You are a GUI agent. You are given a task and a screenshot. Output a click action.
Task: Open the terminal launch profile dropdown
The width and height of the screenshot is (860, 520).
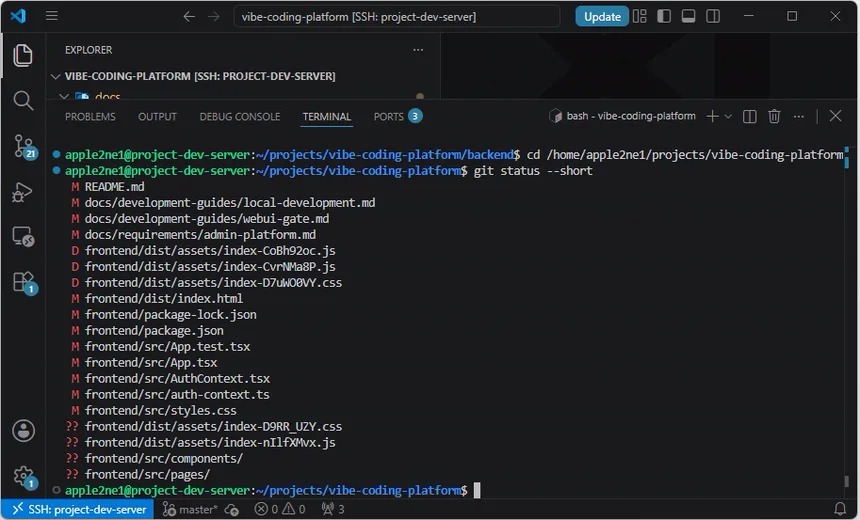728,116
